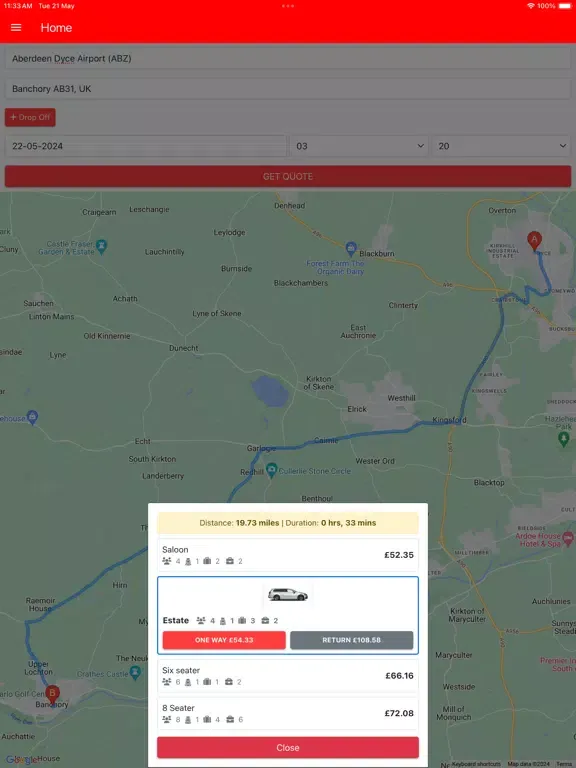The height and width of the screenshot is (768, 576).
Task: Click the Six seater passengers icon
Action: pyautogui.click(x=167, y=682)
